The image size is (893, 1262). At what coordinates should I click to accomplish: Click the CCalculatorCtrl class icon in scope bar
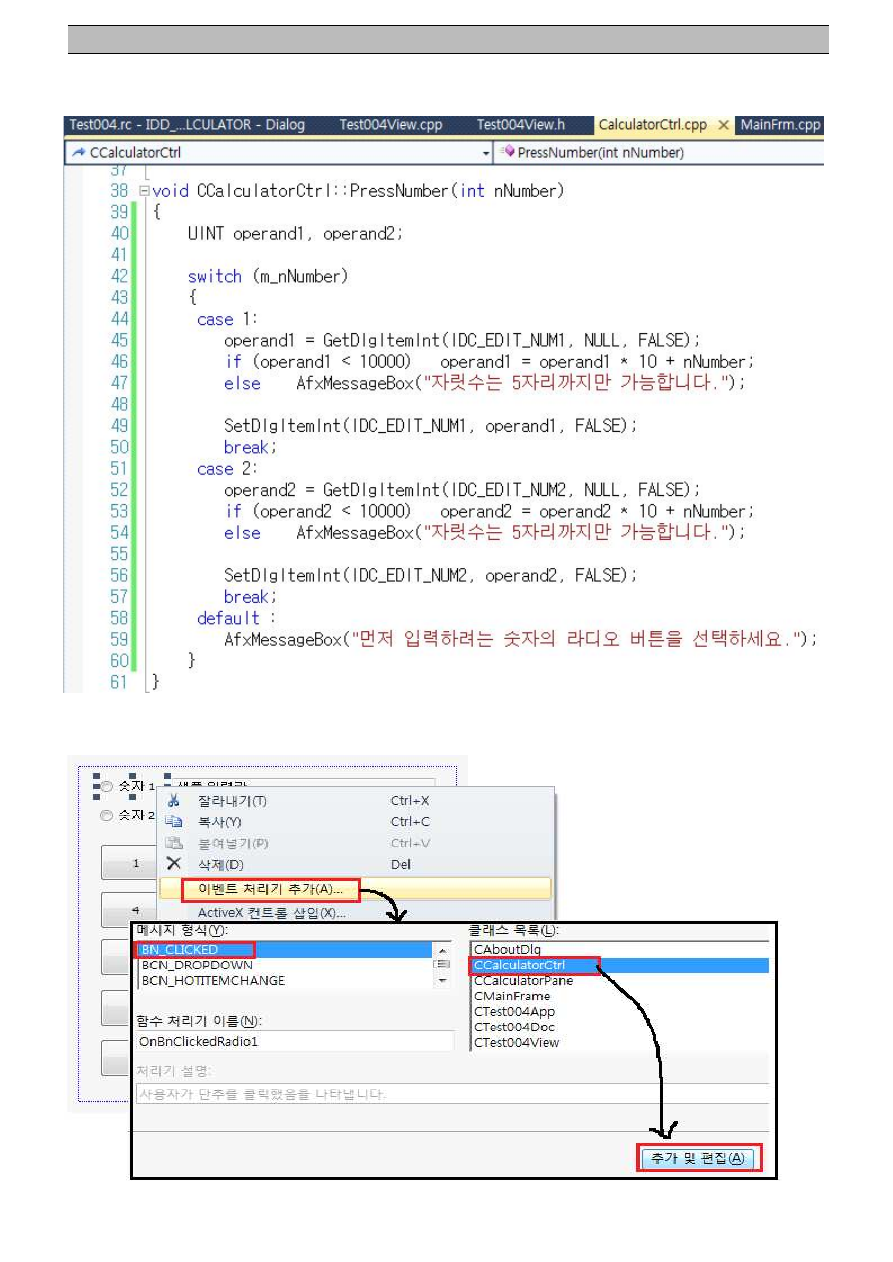(x=77, y=153)
